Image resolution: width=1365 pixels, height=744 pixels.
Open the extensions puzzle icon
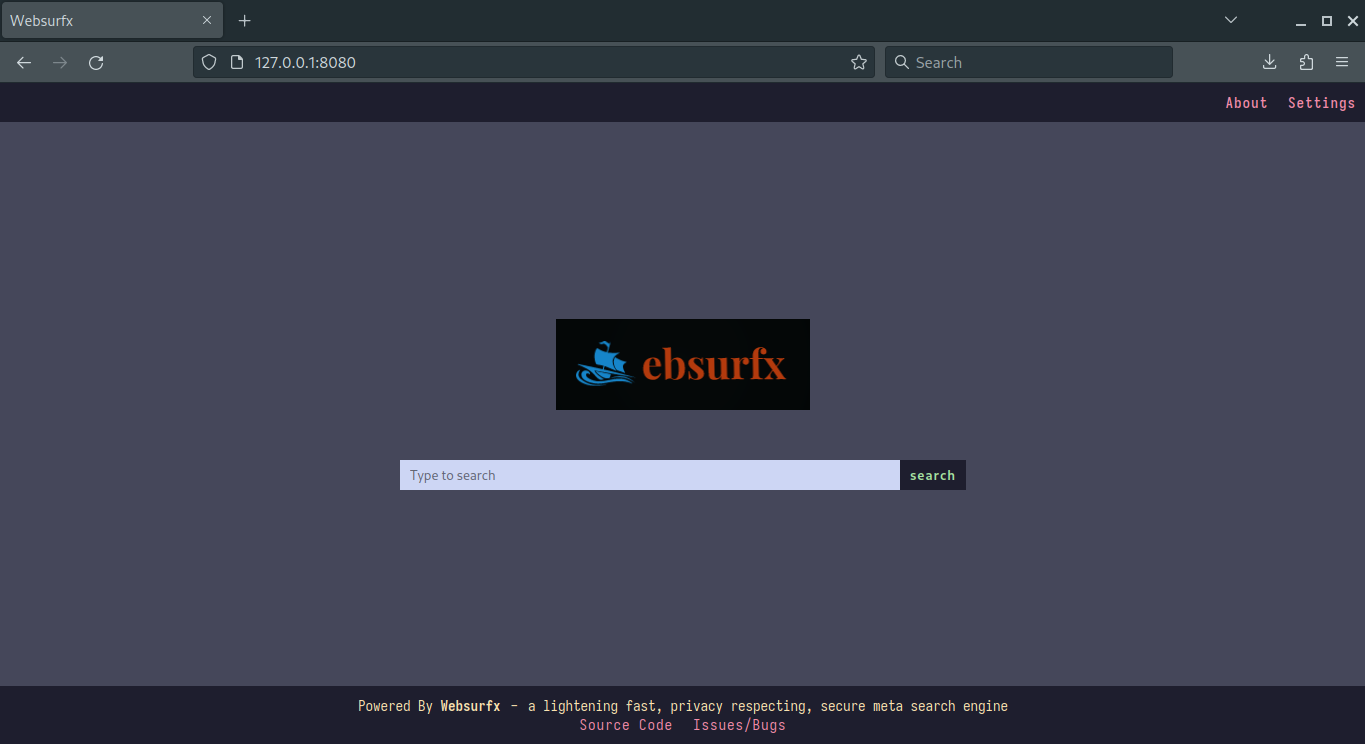tap(1306, 62)
